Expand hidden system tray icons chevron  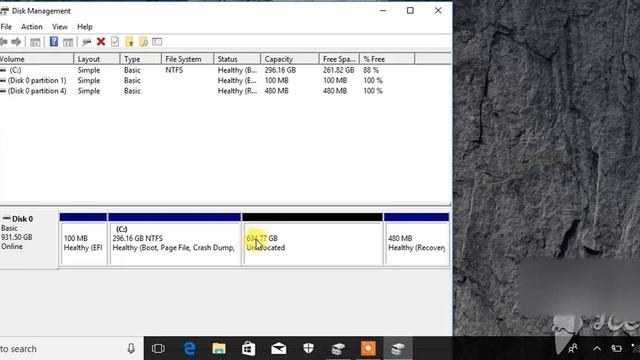(597, 349)
